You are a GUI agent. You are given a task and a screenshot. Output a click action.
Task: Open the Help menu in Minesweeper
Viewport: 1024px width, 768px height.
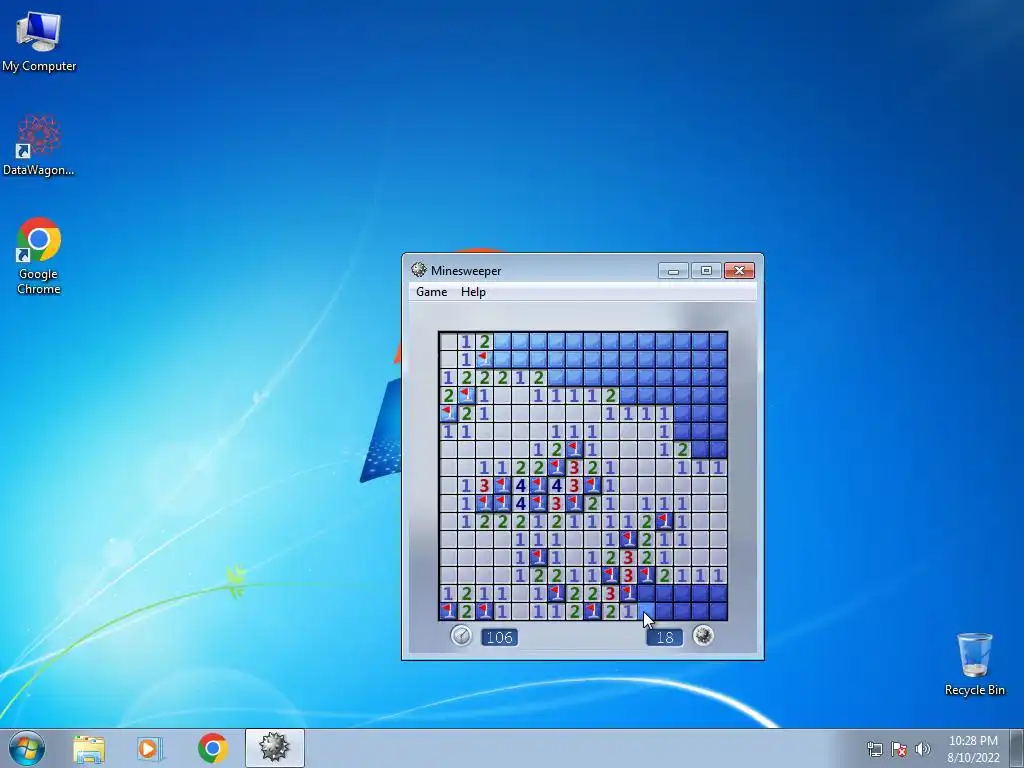pos(473,292)
